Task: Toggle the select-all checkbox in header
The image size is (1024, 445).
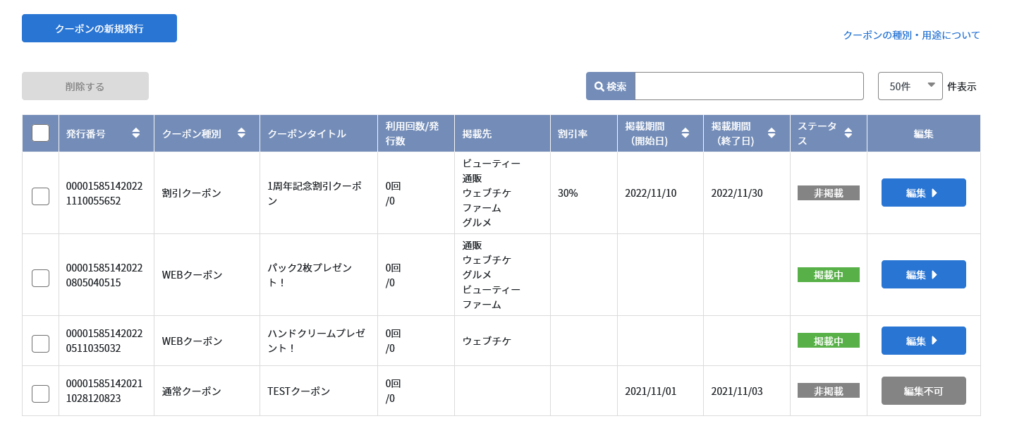Action: tap(41, 133)
